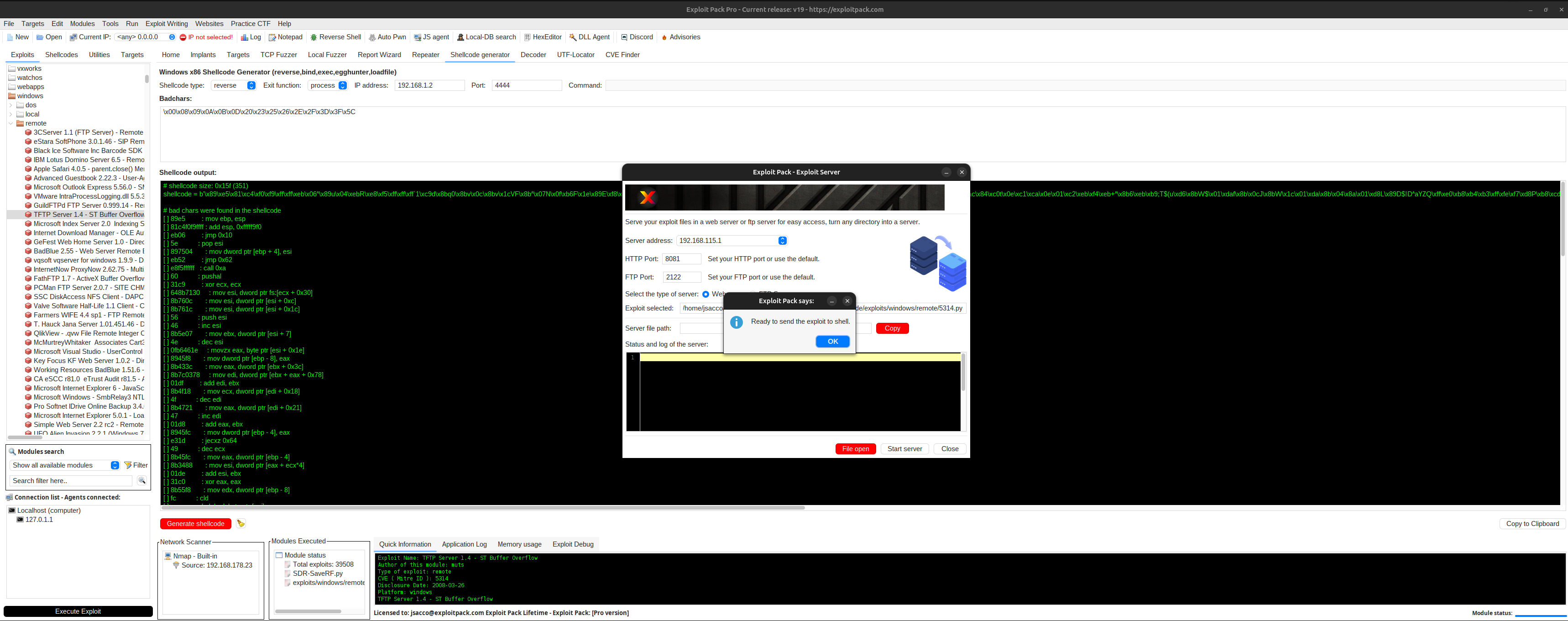Close the Exploit Server dialog via Close button
Viewport: 1568px width, 621px height.
point(950,449)
